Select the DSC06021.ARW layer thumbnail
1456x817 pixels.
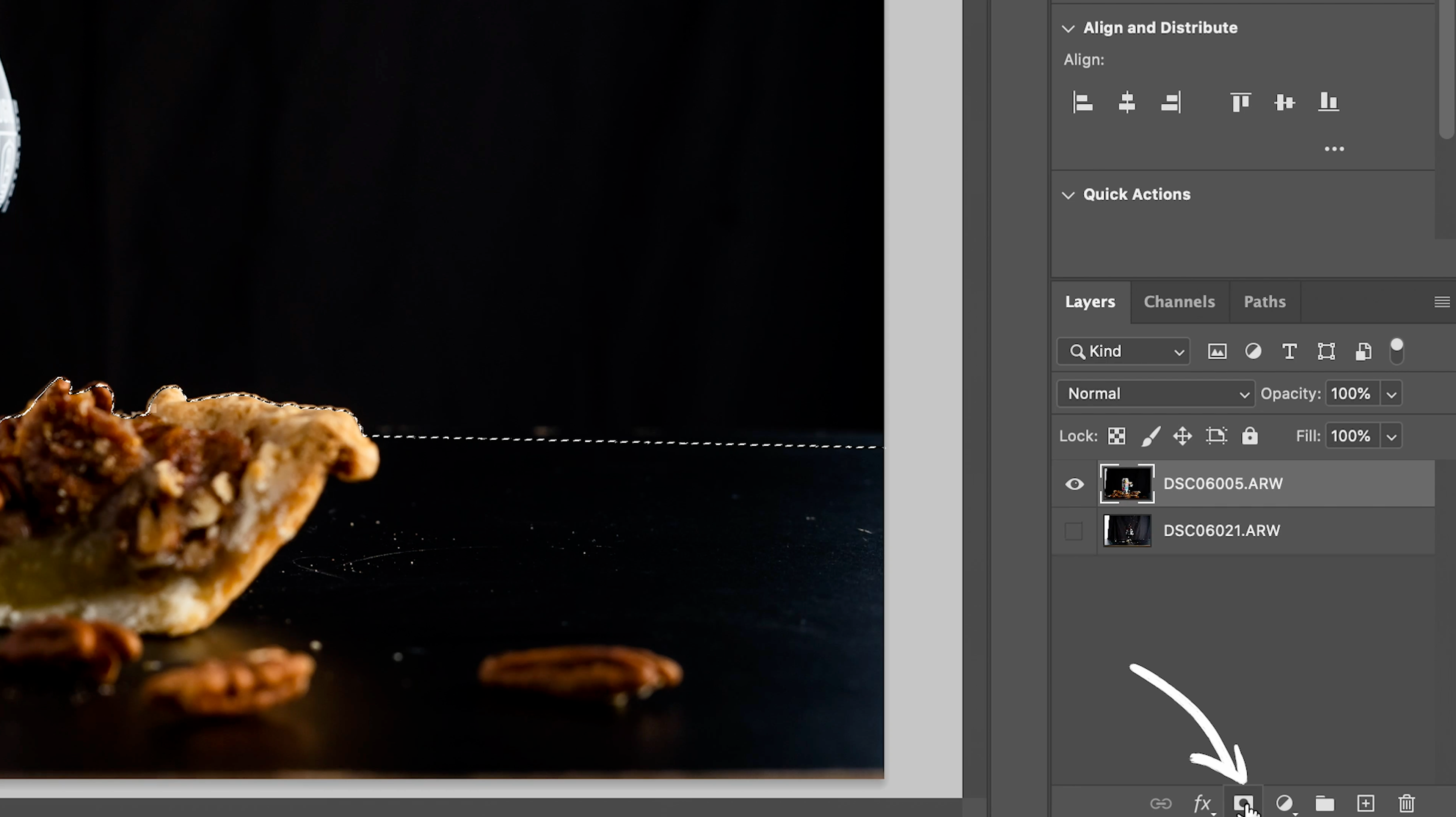point(1127,530)
